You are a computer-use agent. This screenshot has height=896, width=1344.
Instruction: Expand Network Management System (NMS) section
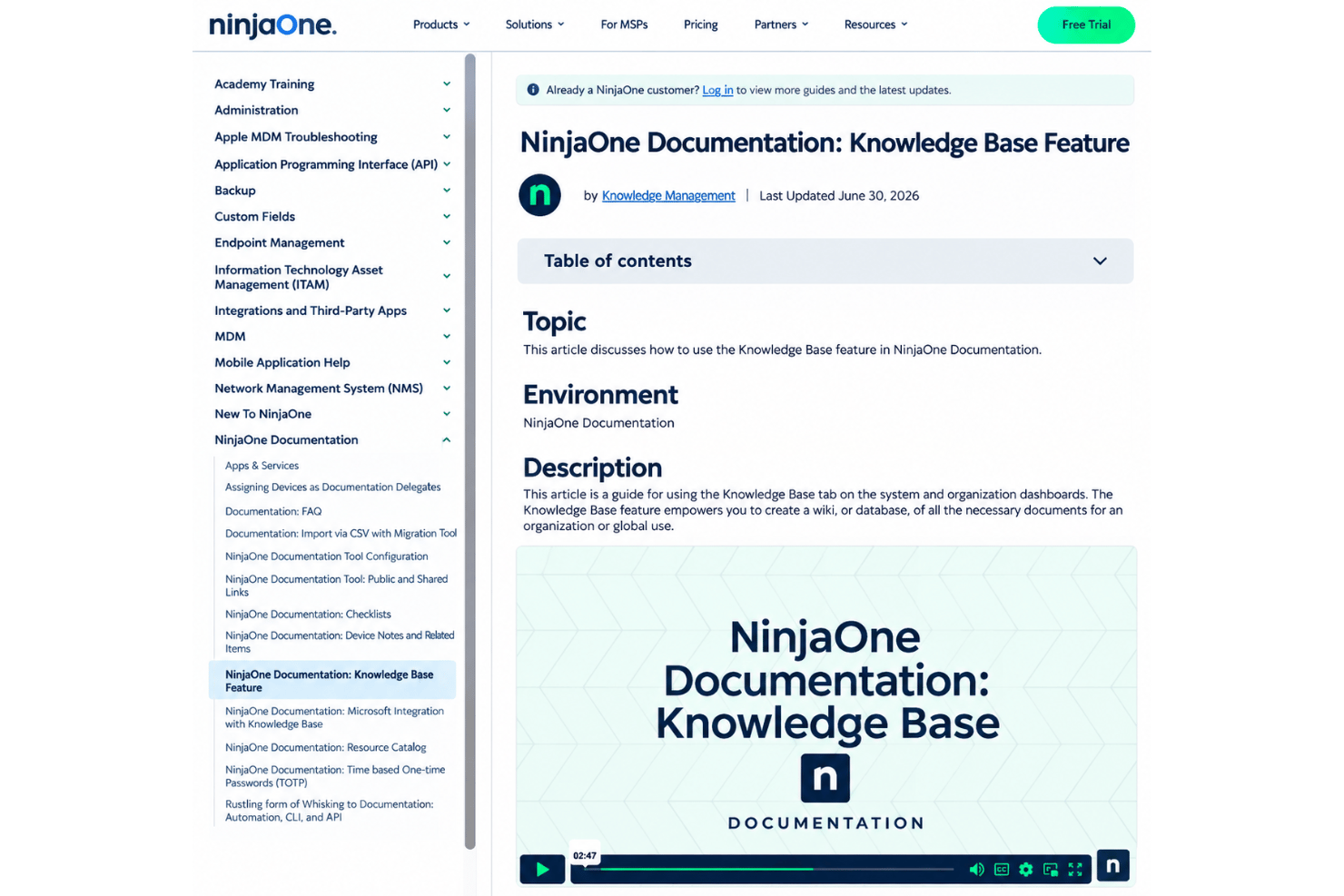coord(332,388)
